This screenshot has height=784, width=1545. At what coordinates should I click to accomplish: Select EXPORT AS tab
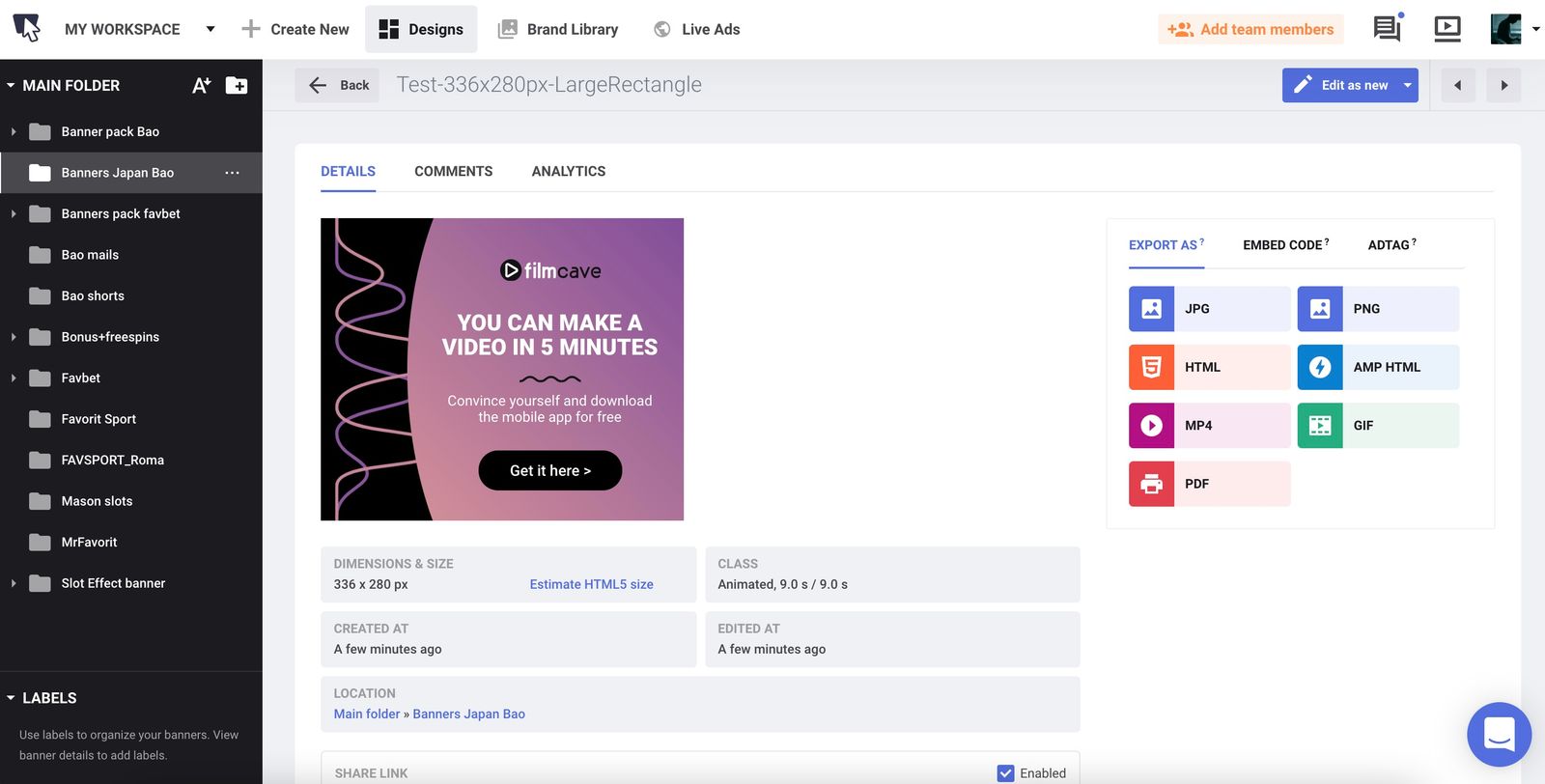[x=1166, y=245]
